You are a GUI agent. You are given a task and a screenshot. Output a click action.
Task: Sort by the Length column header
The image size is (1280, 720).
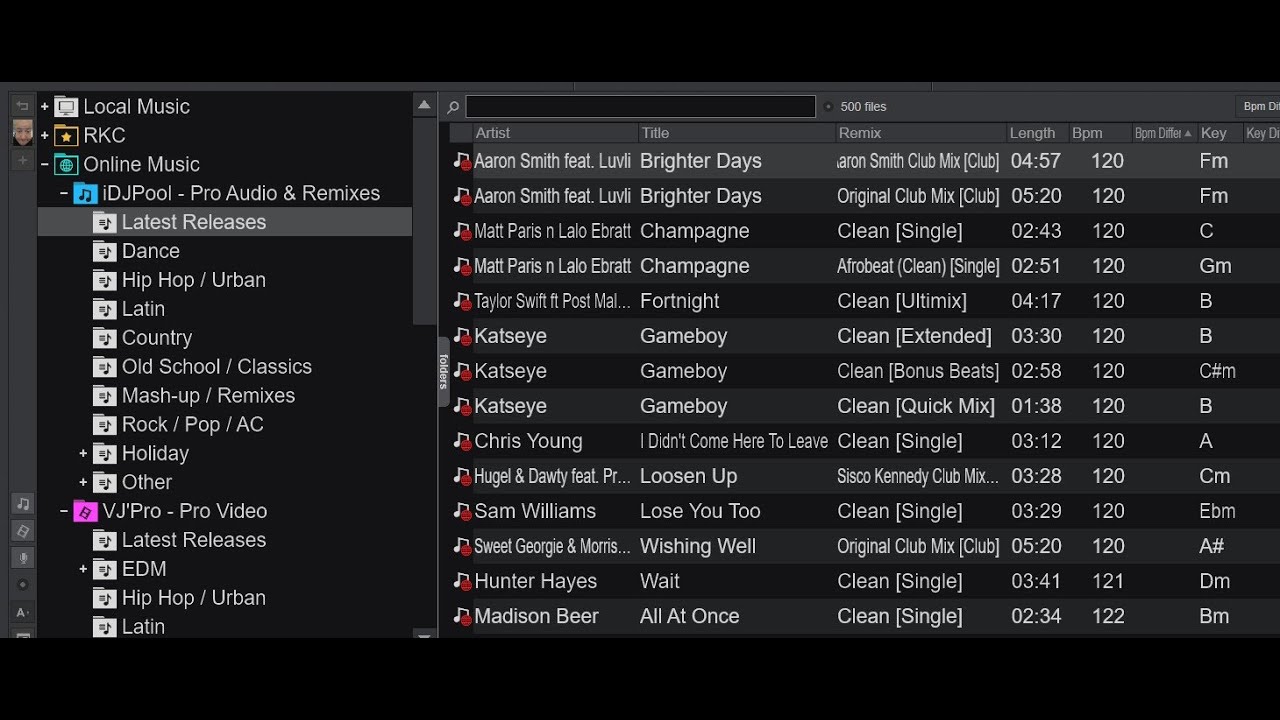(x=1037, y=133)
